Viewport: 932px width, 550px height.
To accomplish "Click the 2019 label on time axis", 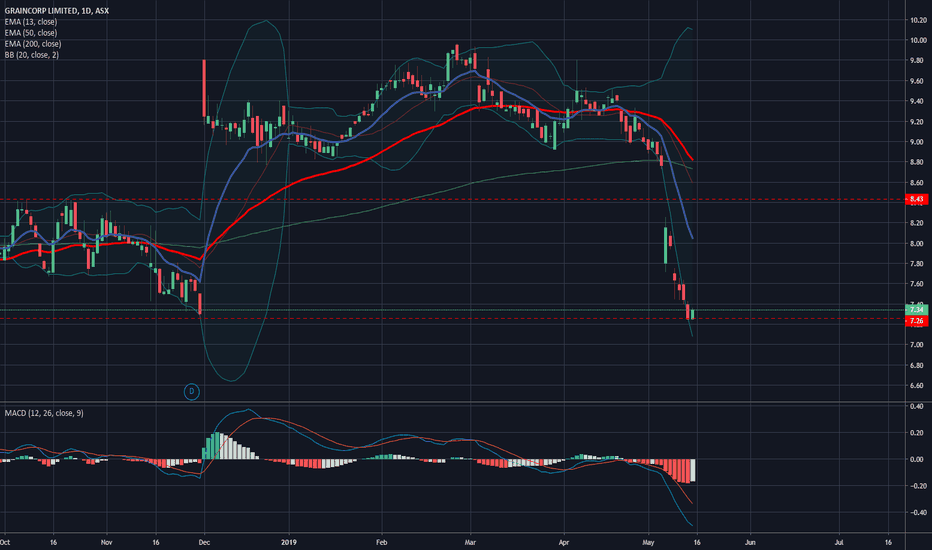I will point(289,542).
